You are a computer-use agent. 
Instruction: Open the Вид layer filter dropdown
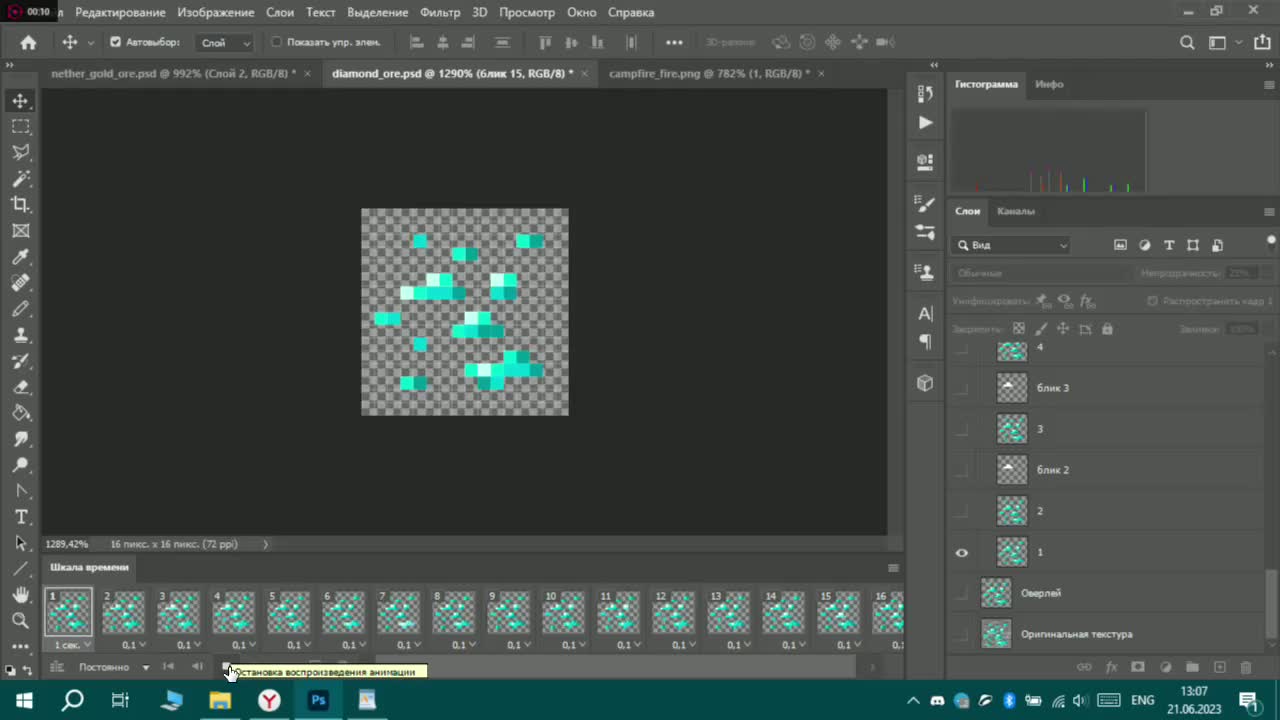point(1012,245)
